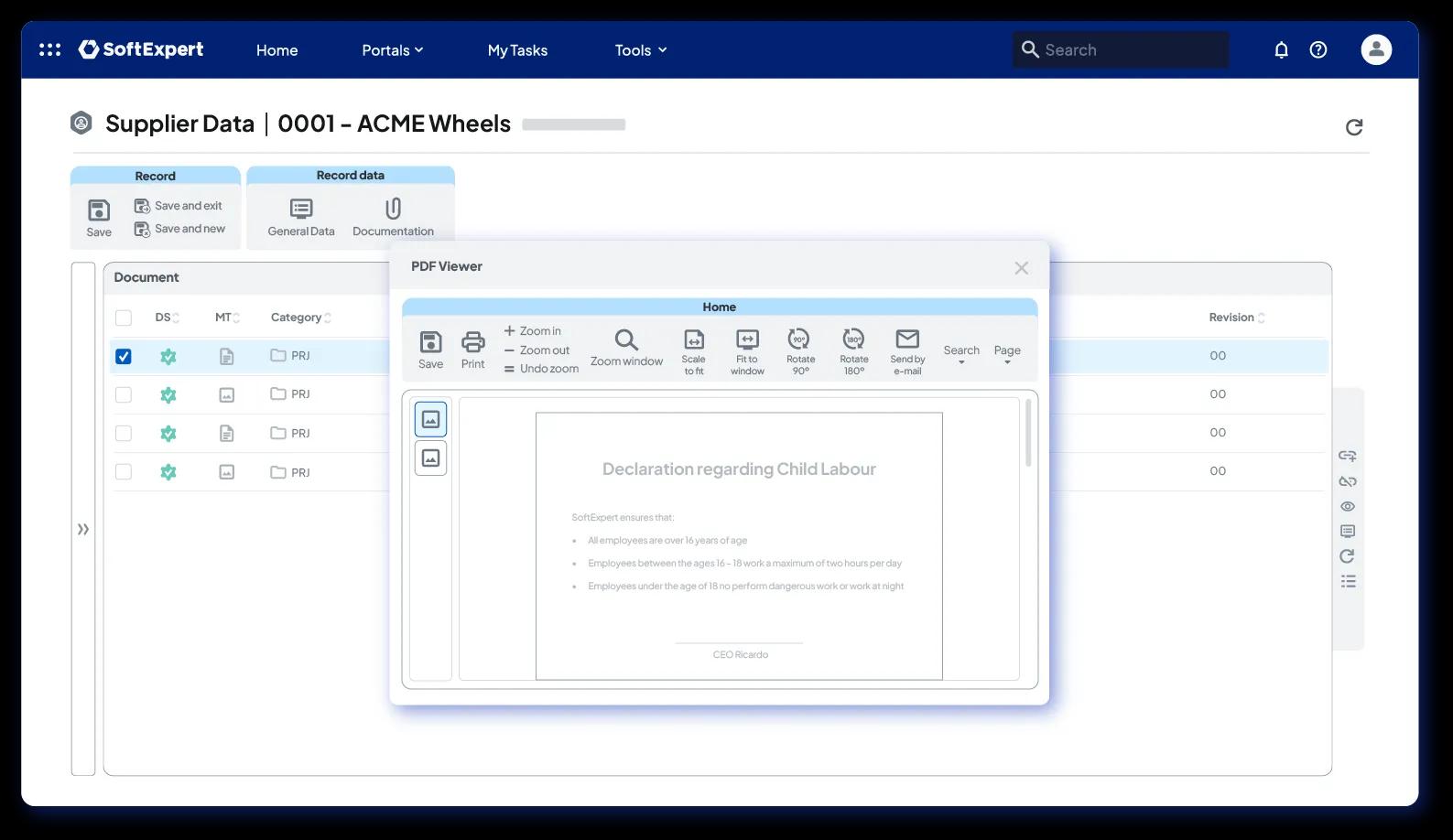Check the third document row checkbox
The width and height of the screenshot is (1453, 840).
point(124,433)
